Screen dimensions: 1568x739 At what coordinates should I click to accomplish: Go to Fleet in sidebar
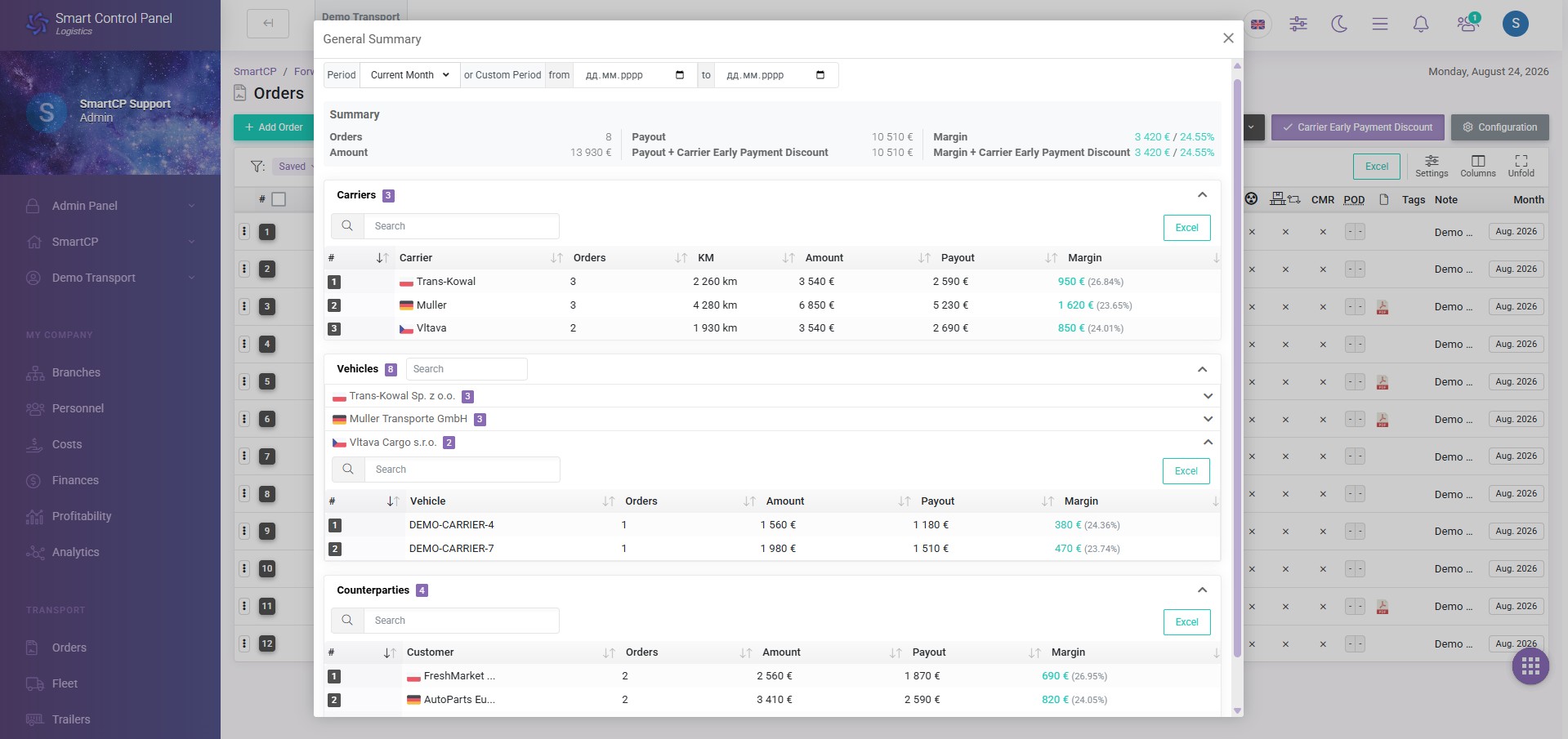65,683
